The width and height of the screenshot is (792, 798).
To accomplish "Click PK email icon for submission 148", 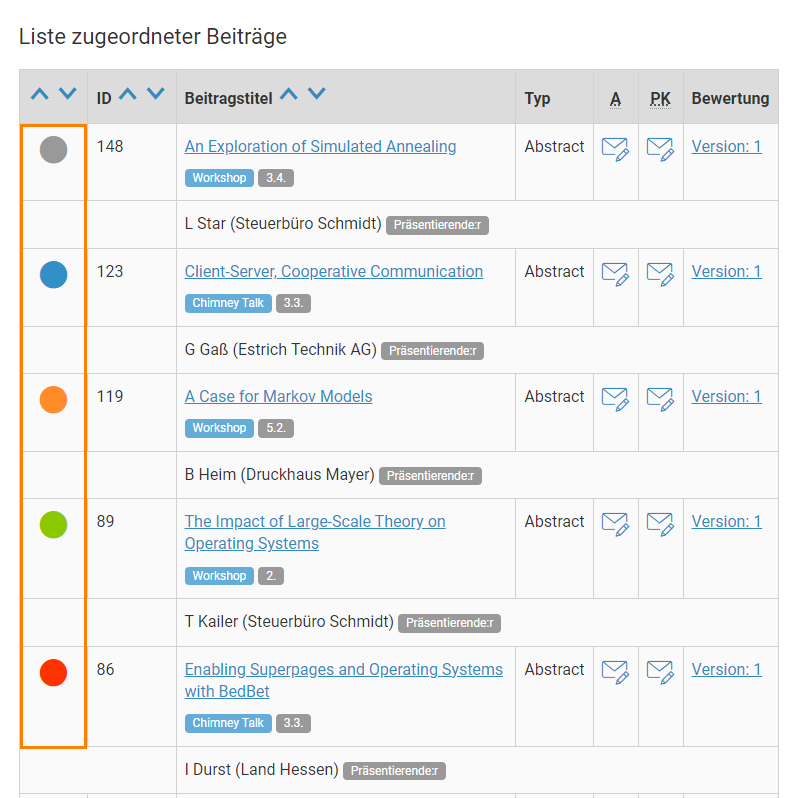I will click(660, 149).
